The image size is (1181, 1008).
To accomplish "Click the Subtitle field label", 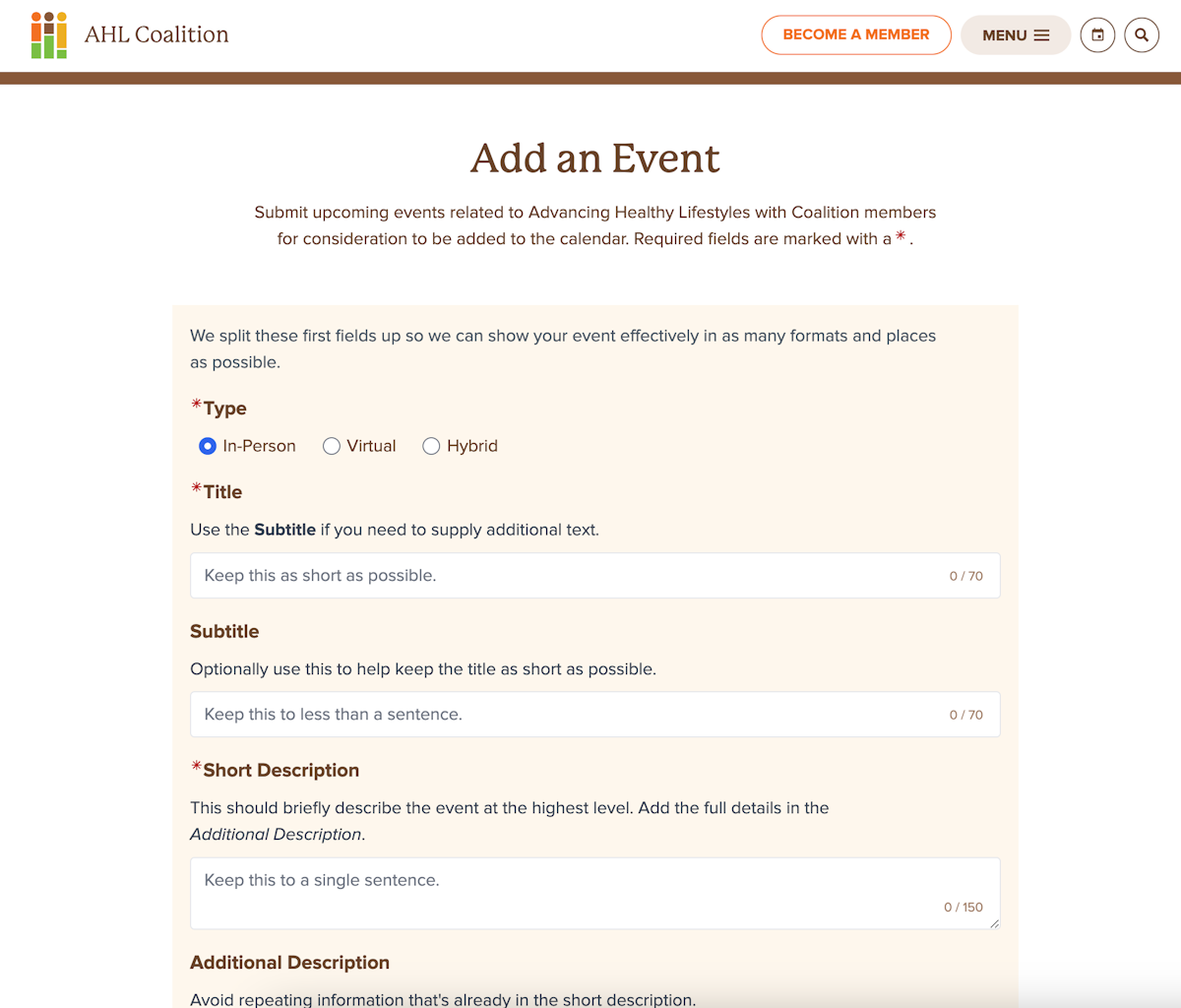I will pyautogui.click(x=224, y=632).
